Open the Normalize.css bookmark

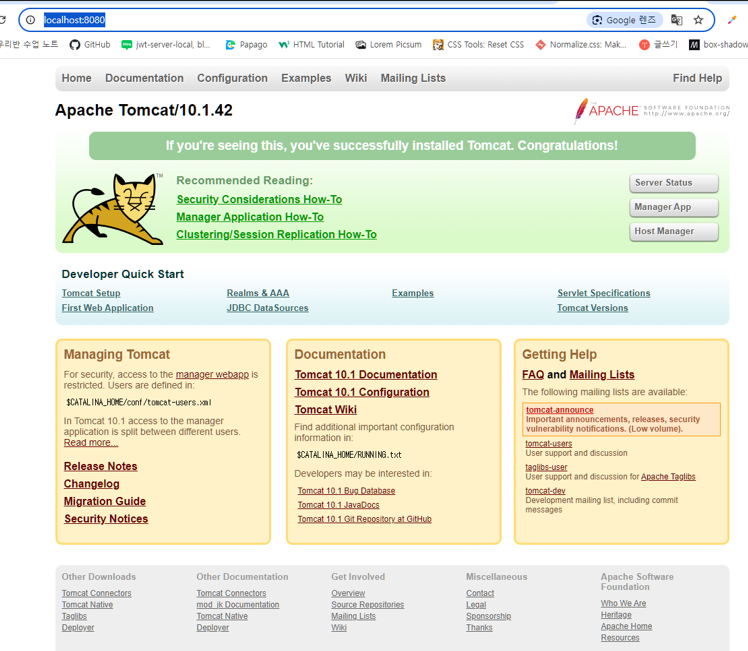click(581, 45)
